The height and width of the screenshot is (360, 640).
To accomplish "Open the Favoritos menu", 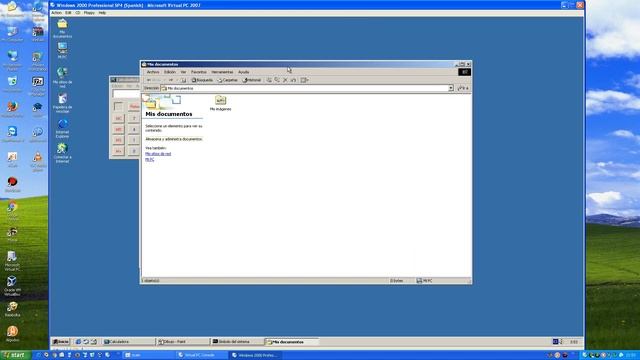I will (x=199, y=72).
